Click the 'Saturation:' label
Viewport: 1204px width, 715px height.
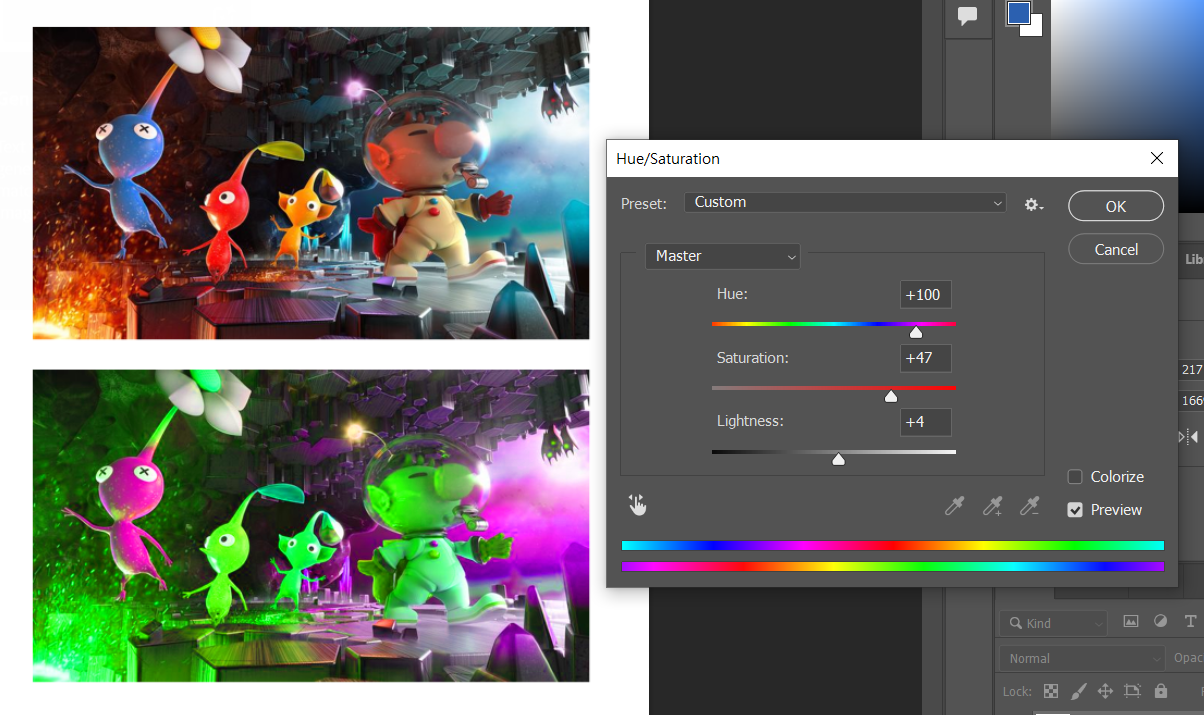752,357
